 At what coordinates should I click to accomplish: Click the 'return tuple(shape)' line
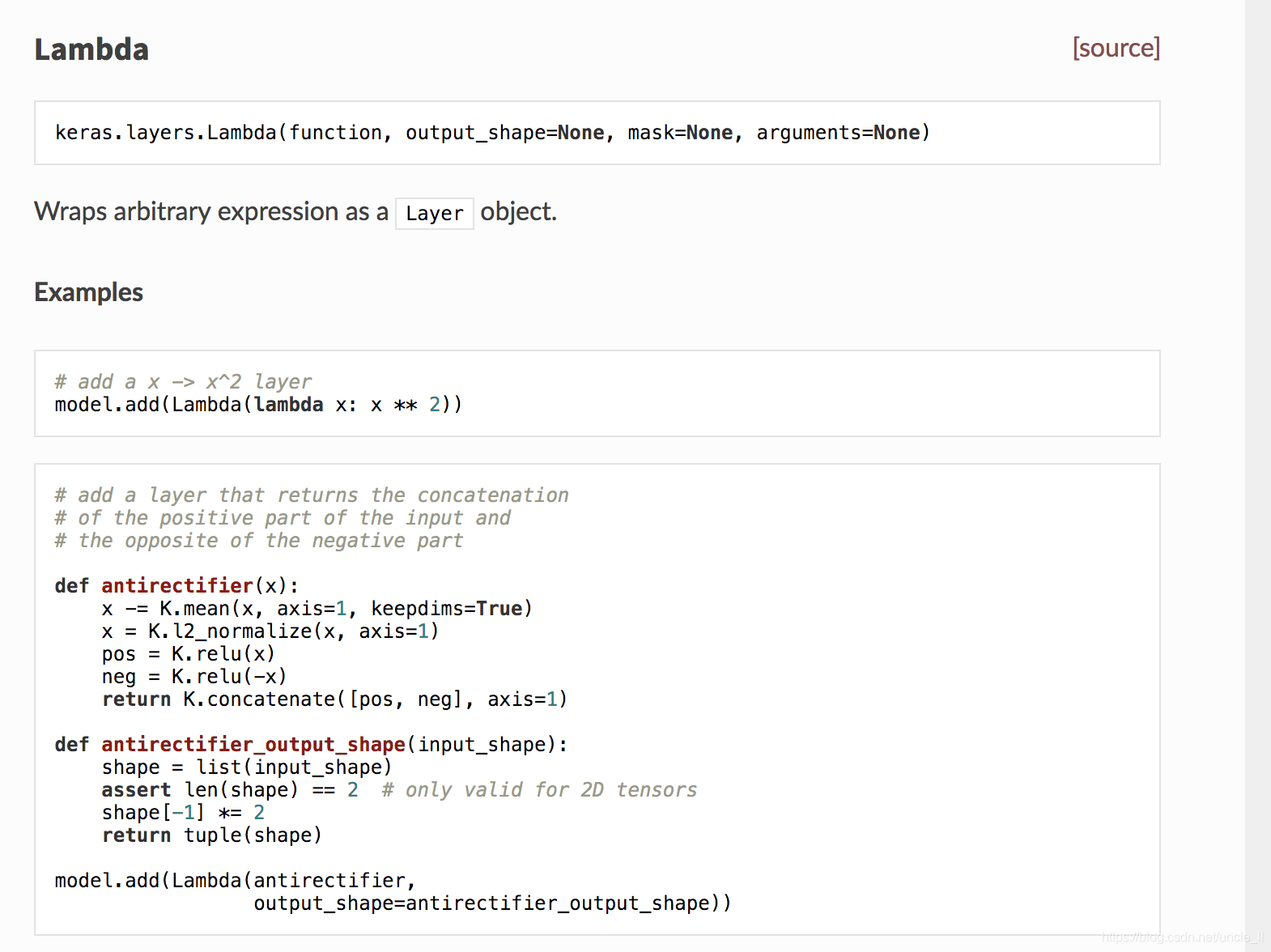(212, 835)
